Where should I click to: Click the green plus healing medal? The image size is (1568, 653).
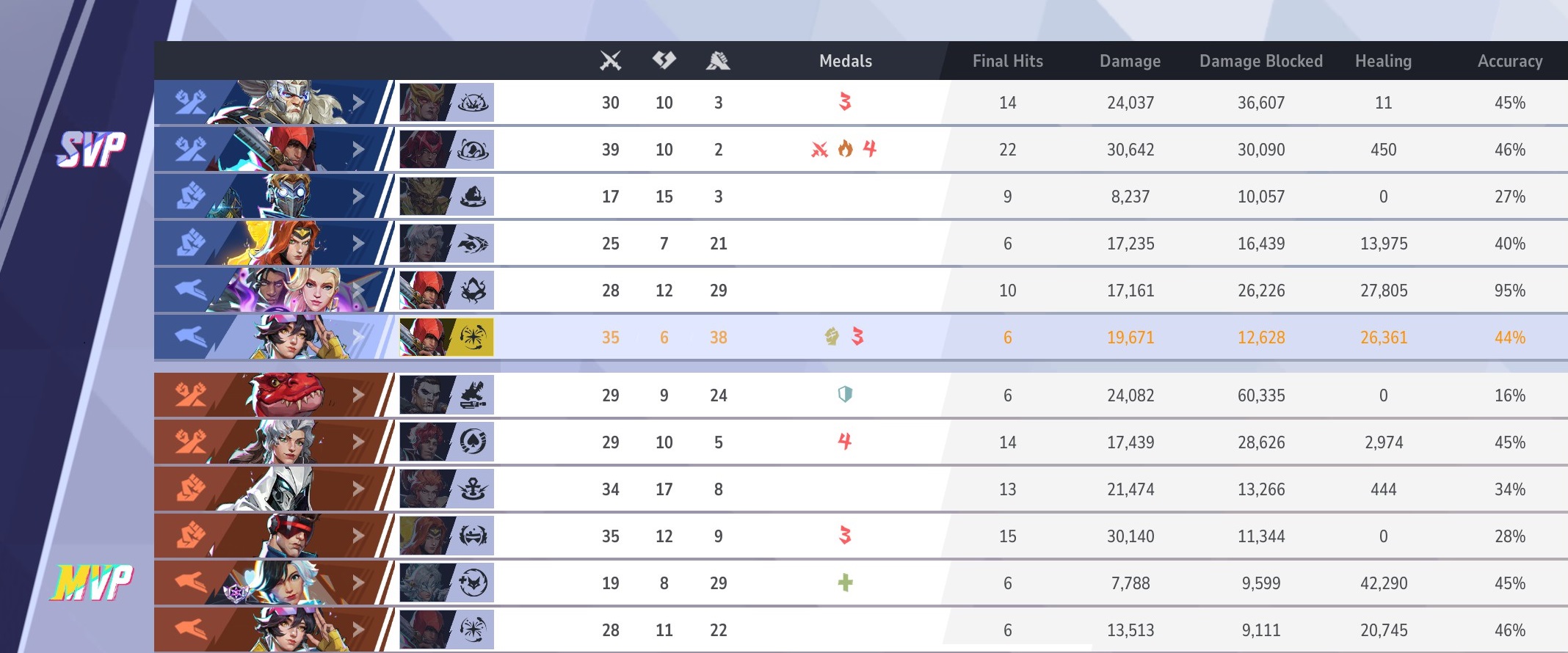845,583
